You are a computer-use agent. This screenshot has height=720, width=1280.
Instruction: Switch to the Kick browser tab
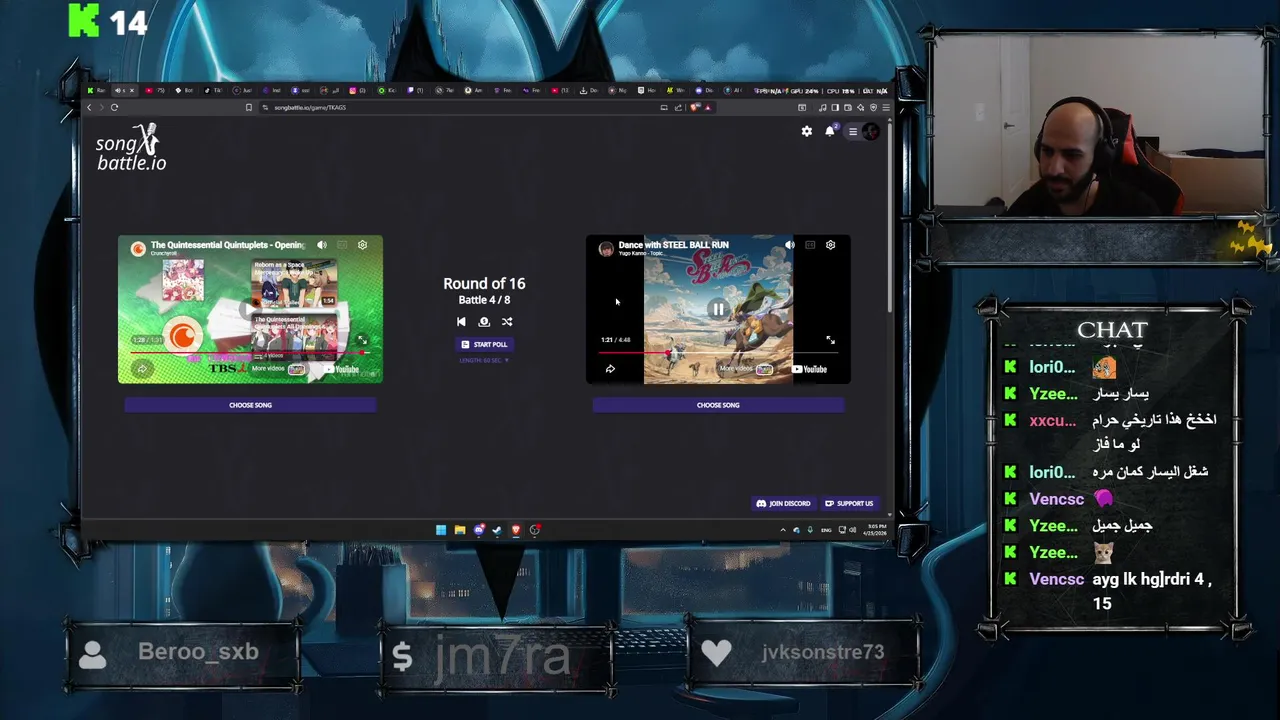[x=387, y=91]
